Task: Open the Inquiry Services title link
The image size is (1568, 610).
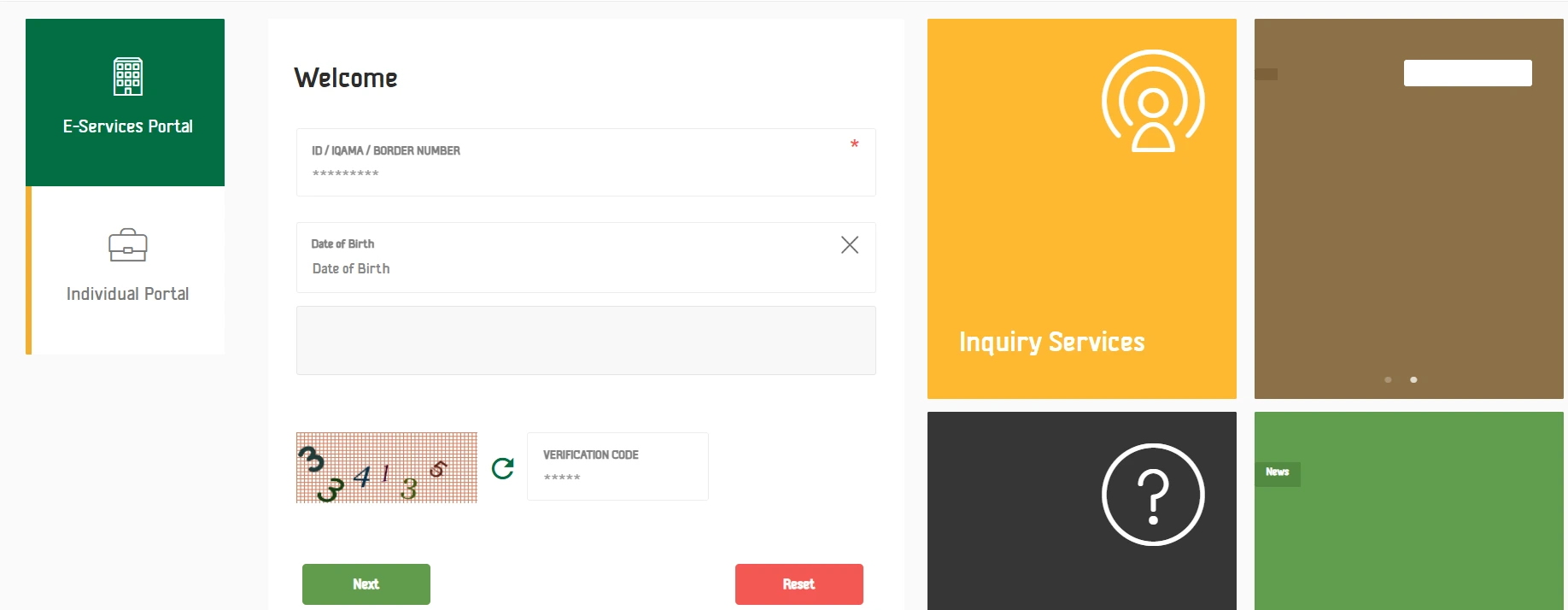Action: [x=1051, y=342]
